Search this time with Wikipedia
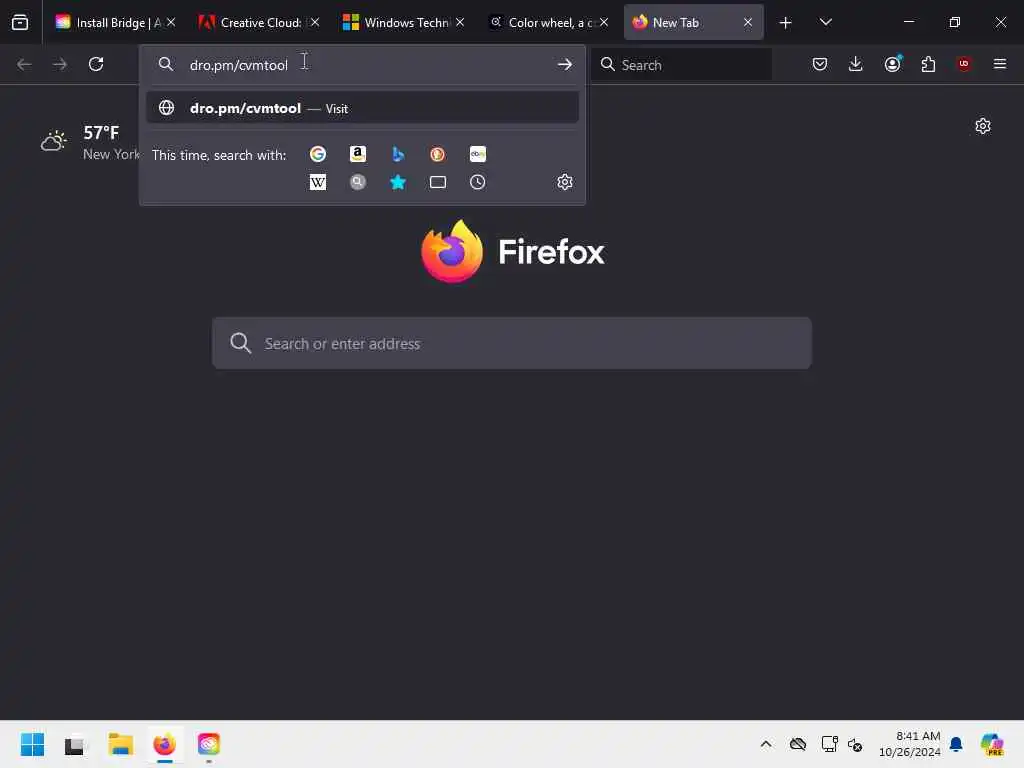Image resolution: width=1024 pixels, height=768 pixels. pyautogui.click(x=318, y=182)
